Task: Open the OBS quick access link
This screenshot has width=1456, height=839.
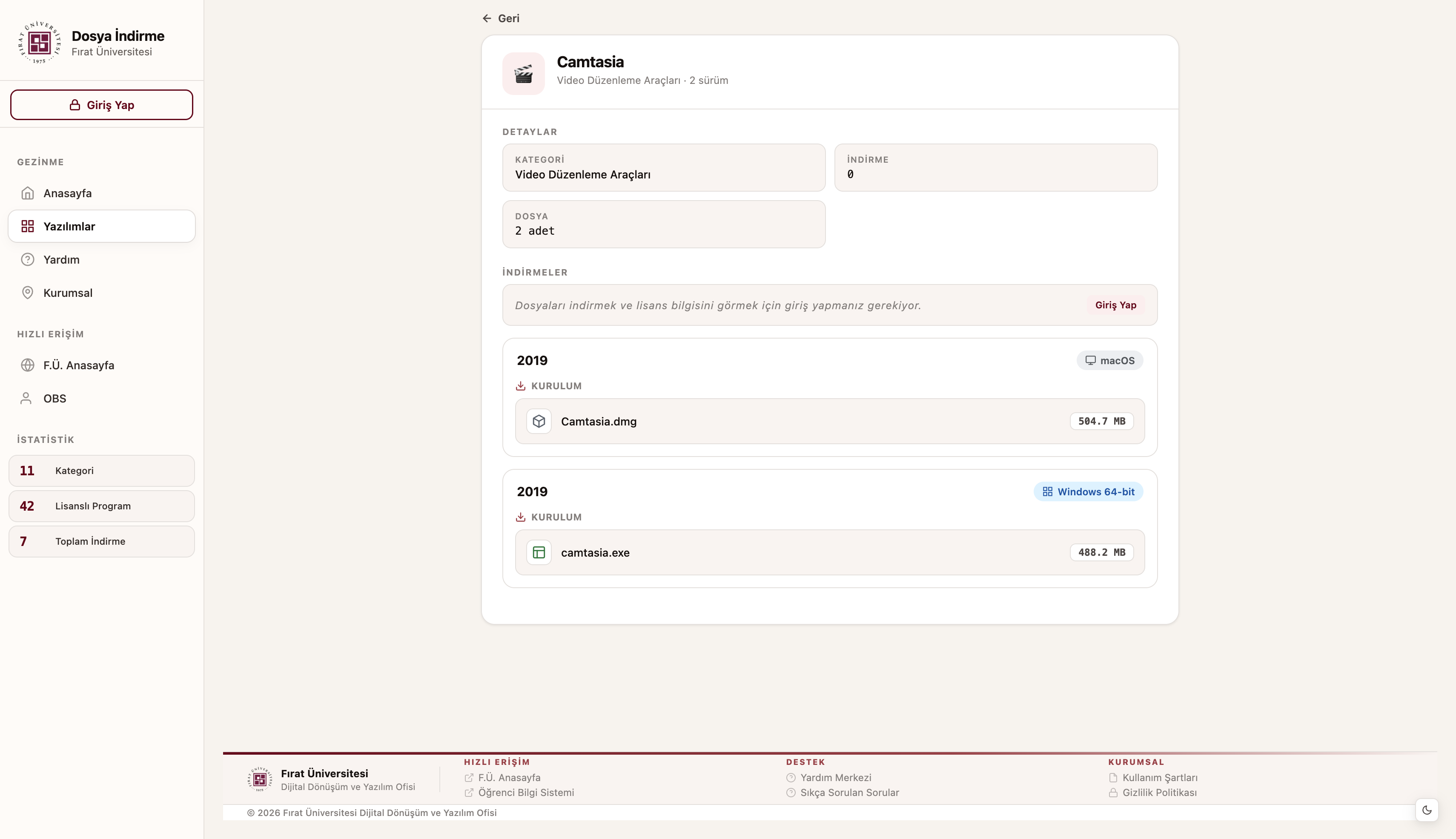Action: pyautogui.click(x=101, y=399)
